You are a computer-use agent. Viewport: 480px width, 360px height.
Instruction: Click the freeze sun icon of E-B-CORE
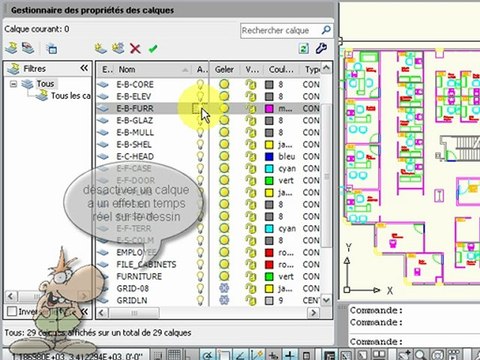(224, 84)
